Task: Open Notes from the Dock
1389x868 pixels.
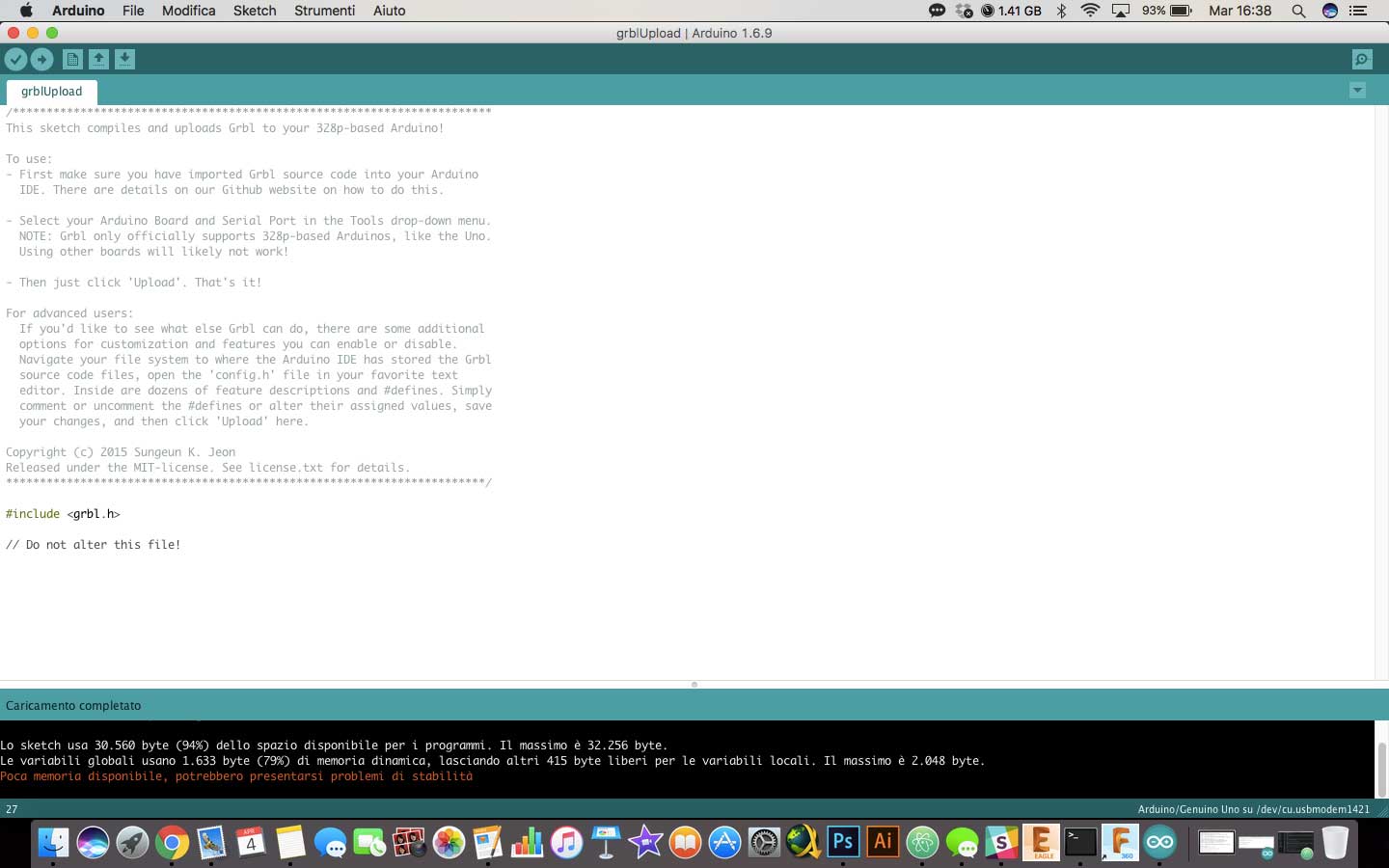Action: click(290, 843)
